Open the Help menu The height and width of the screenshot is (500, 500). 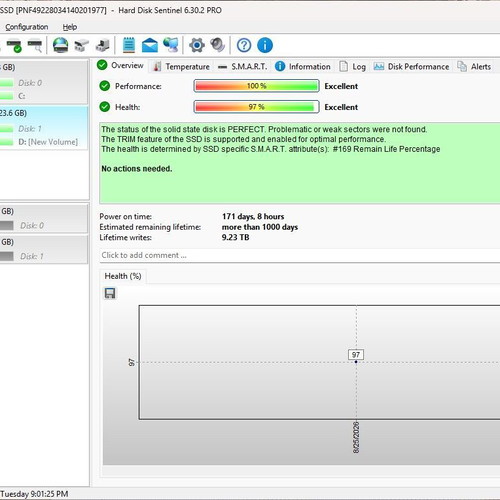point(70,27)
